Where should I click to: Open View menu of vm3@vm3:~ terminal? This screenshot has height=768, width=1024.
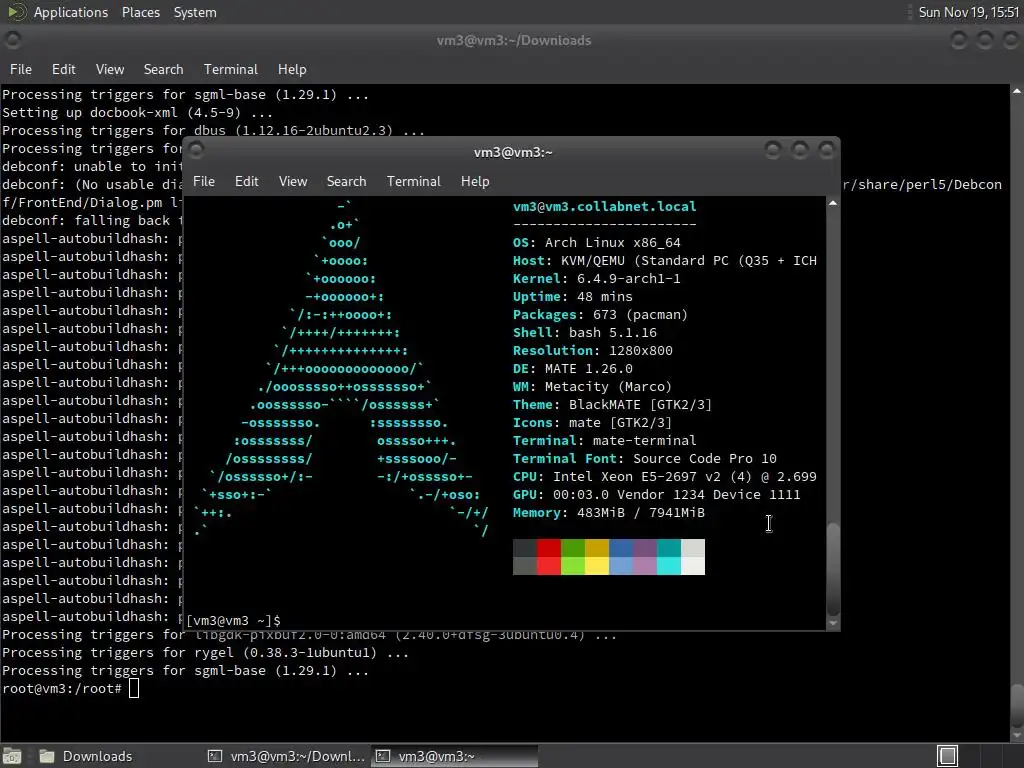click(293, 182)
